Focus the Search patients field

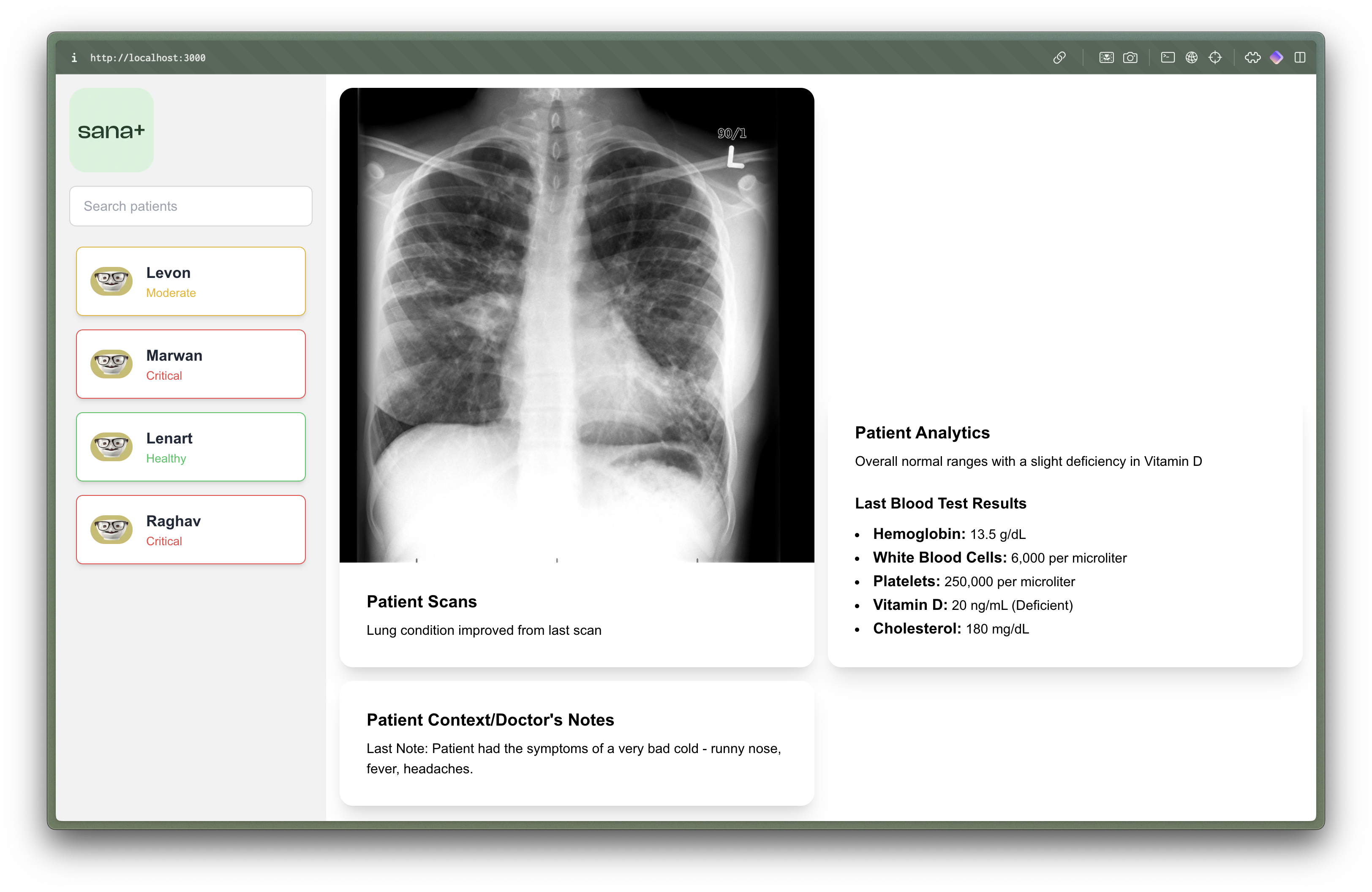pyautogui.click(x=190, y=206)
